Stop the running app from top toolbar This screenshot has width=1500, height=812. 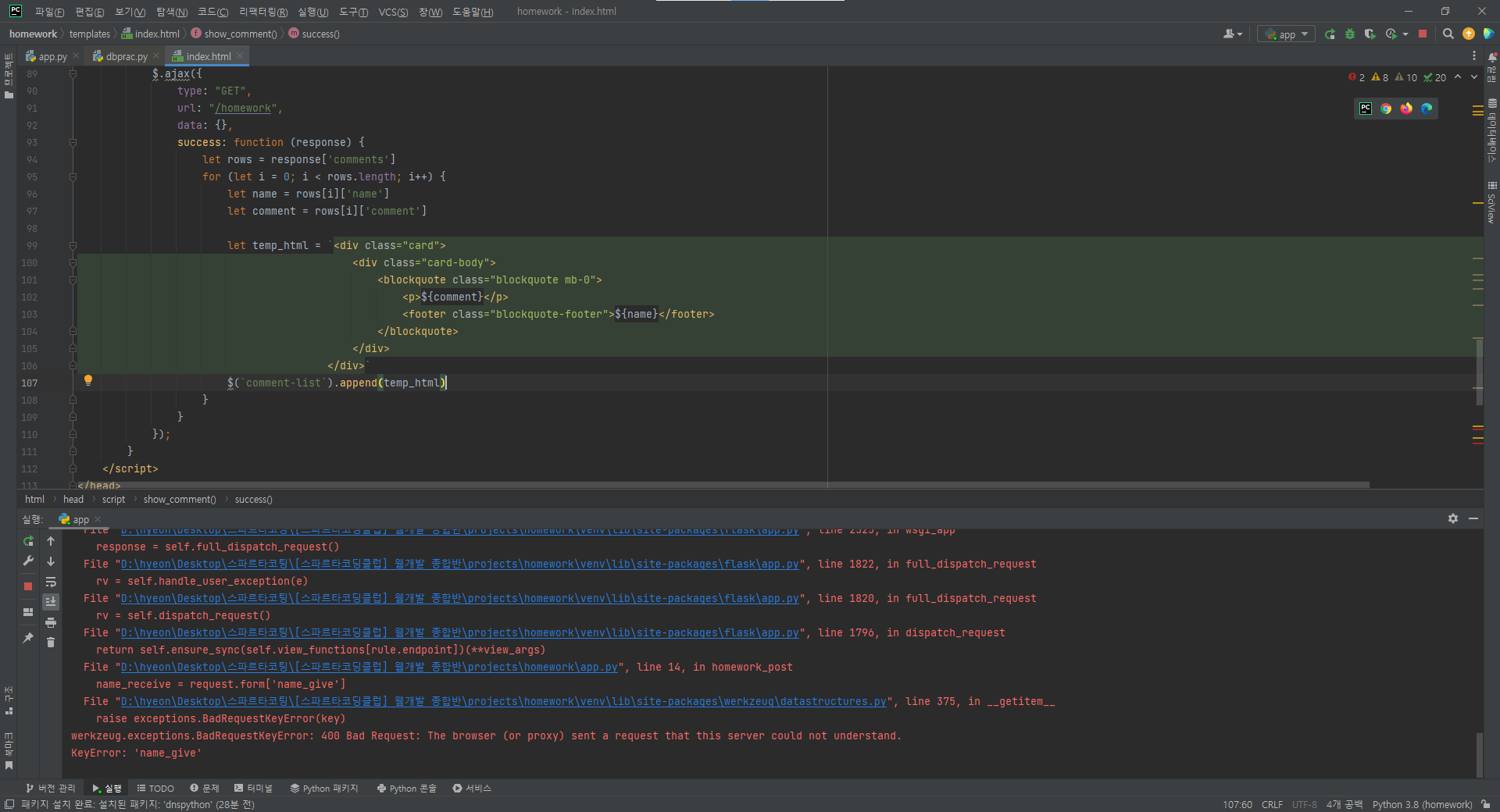1423,34
